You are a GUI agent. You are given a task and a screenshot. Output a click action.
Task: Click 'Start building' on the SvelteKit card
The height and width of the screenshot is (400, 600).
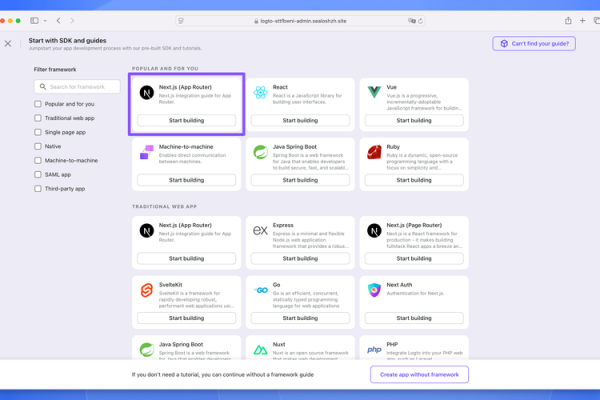[x=186, y=318]
